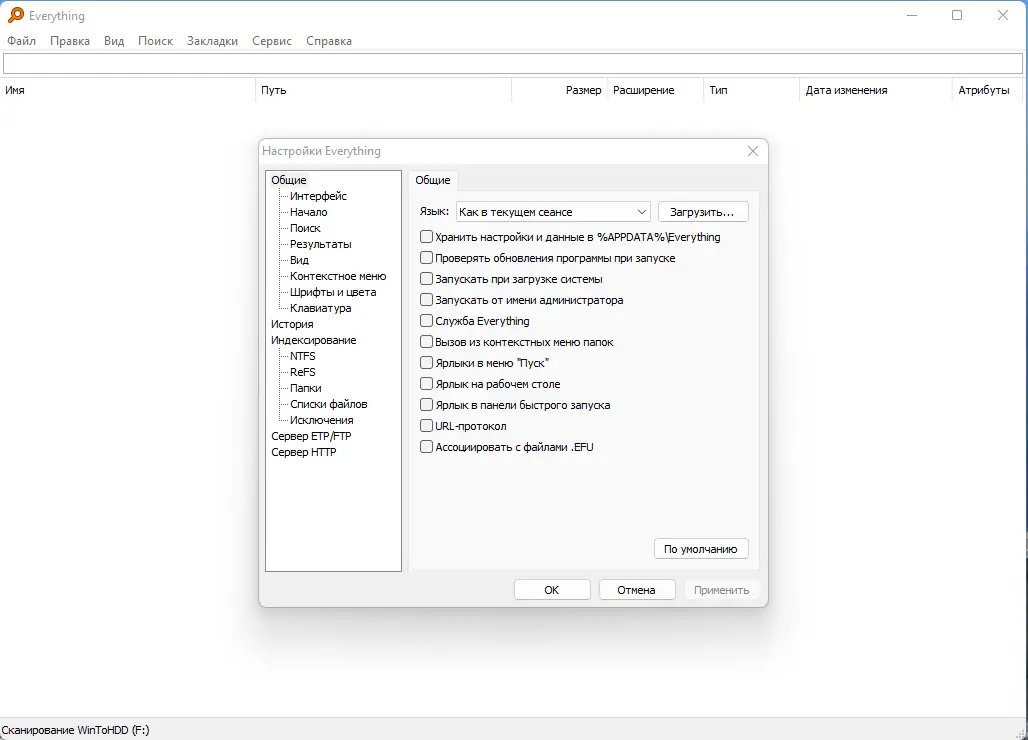Open the Язык language dropdown

[553, 212]
